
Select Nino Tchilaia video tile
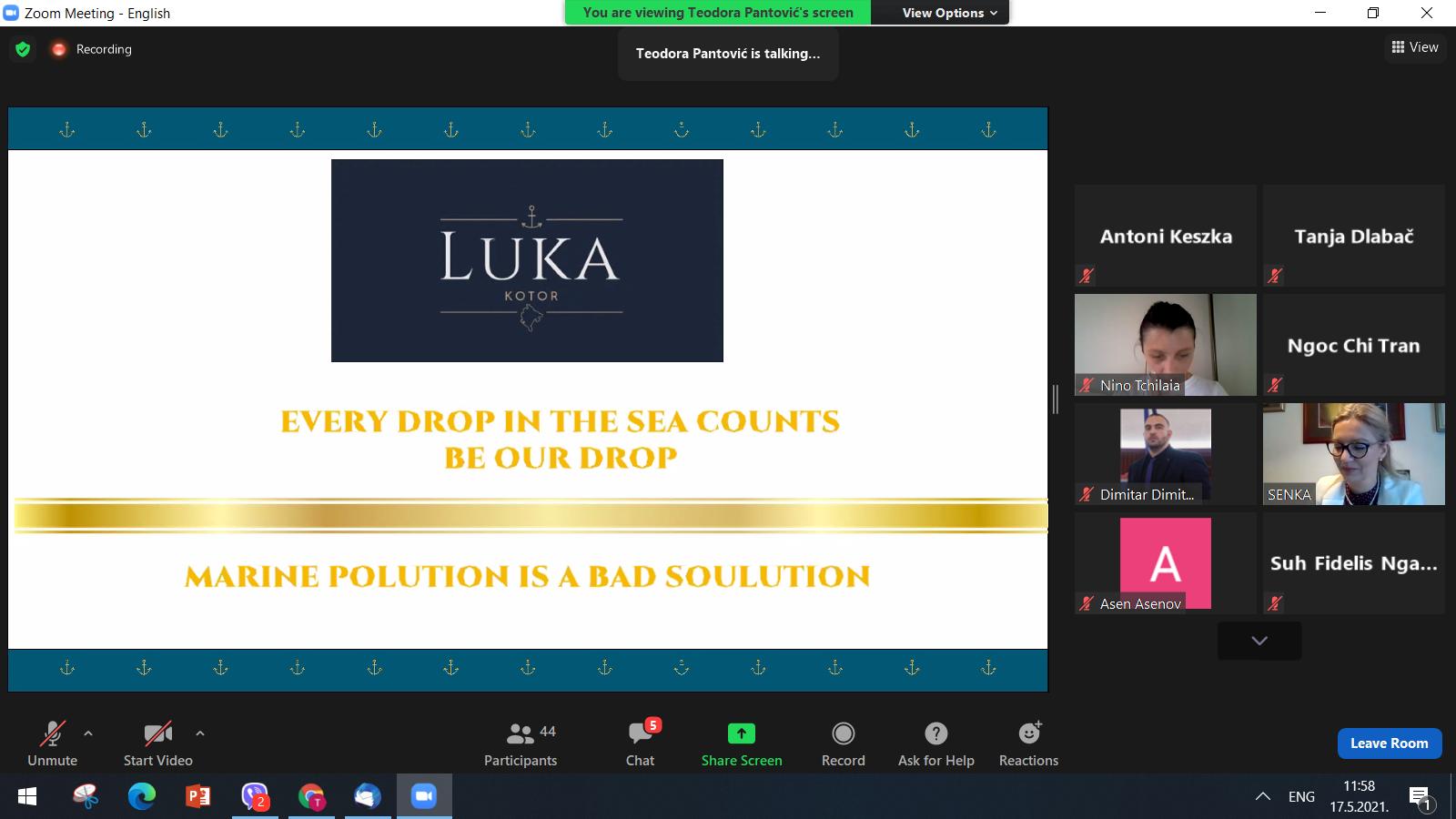click(1166, 345)
